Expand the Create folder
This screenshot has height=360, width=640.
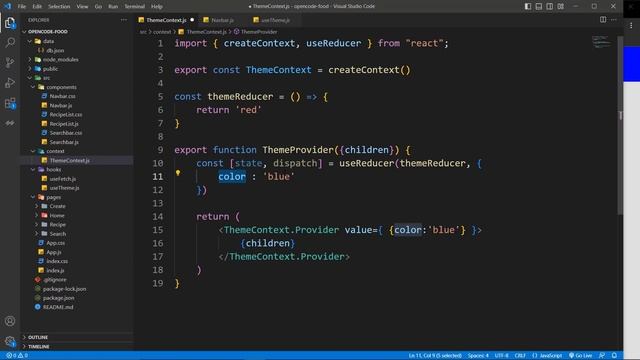click(x=57, y=206)
